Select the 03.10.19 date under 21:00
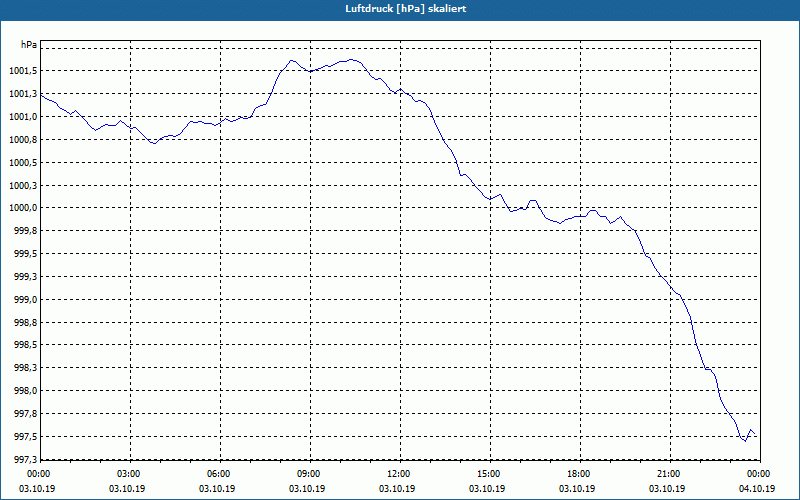 [x=667, y=489]
